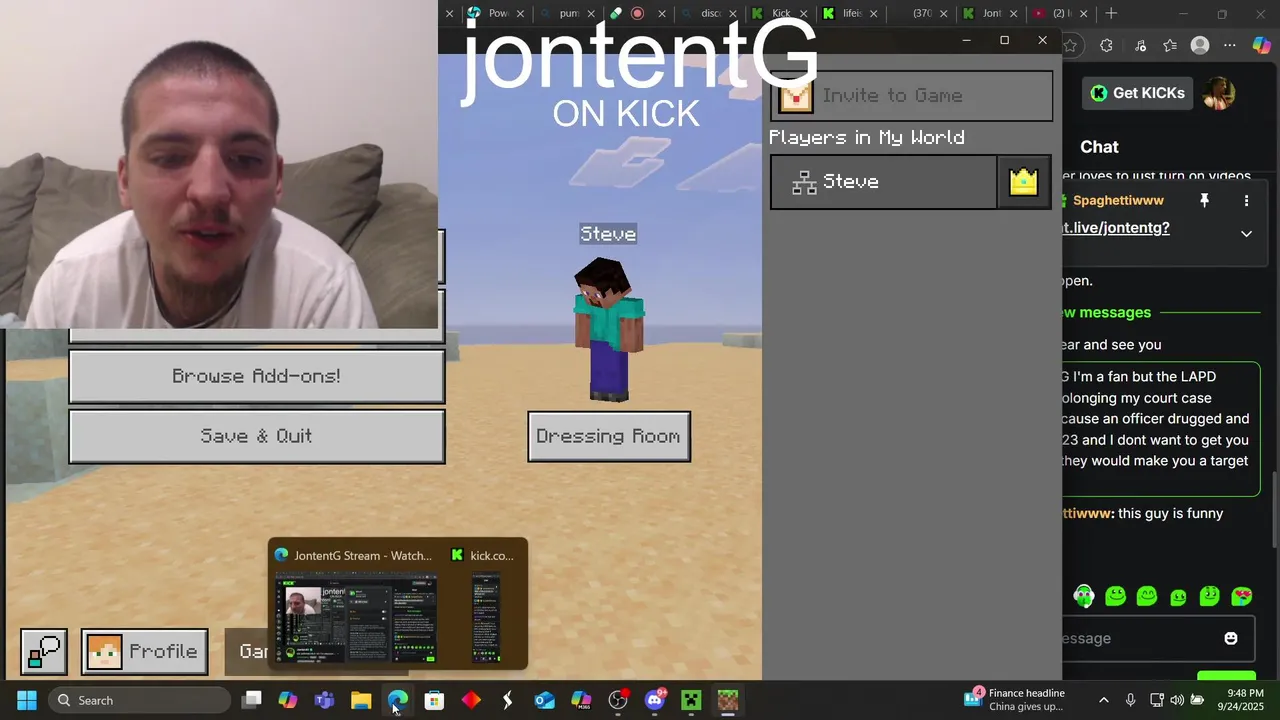Open the emoji picker in the message box

click(x=1231, y=638)
